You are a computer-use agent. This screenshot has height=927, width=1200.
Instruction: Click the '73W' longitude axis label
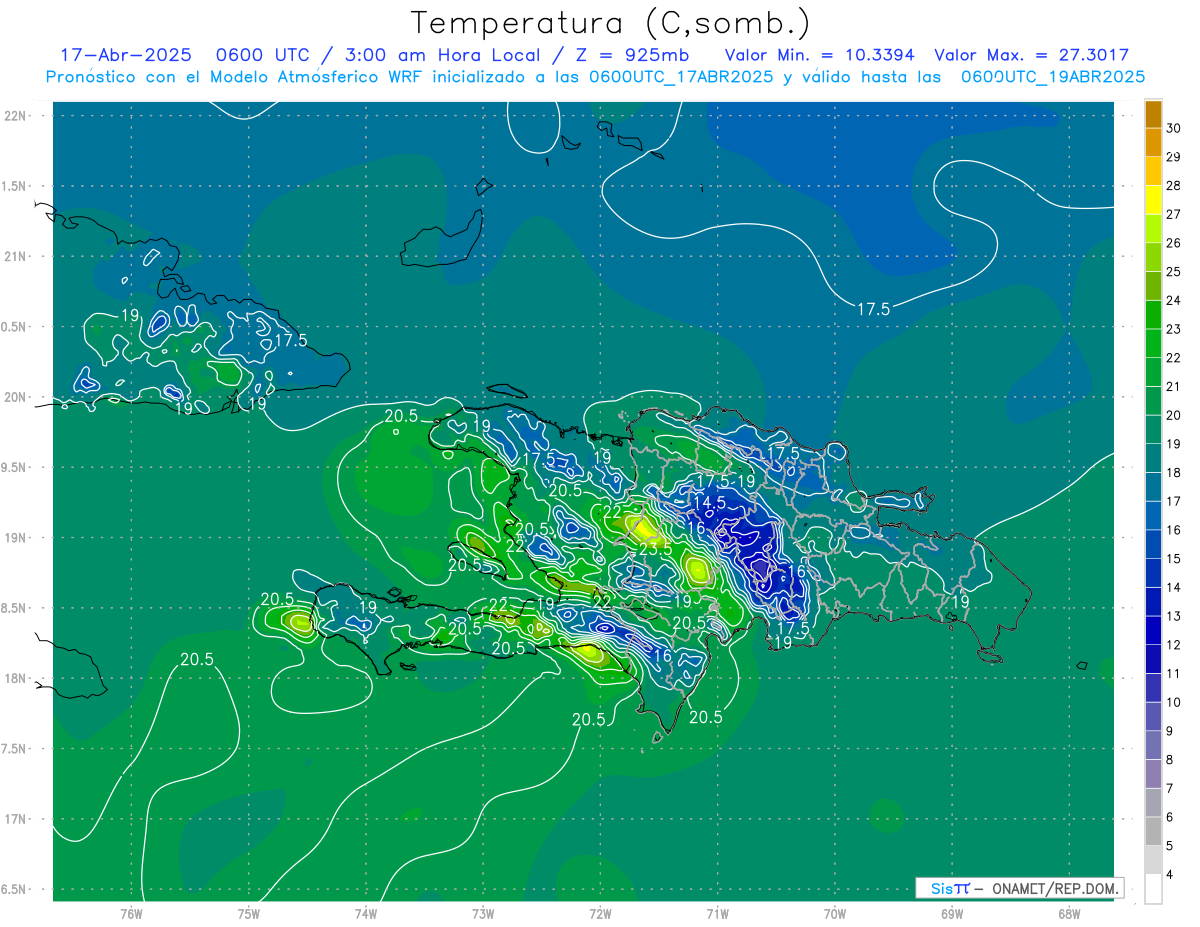(x=483, y=913)
